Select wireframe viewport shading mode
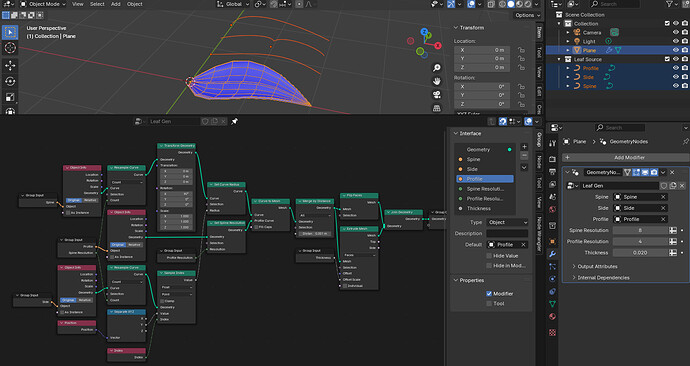This screenshot has height=366, width=690. point(502,4)
